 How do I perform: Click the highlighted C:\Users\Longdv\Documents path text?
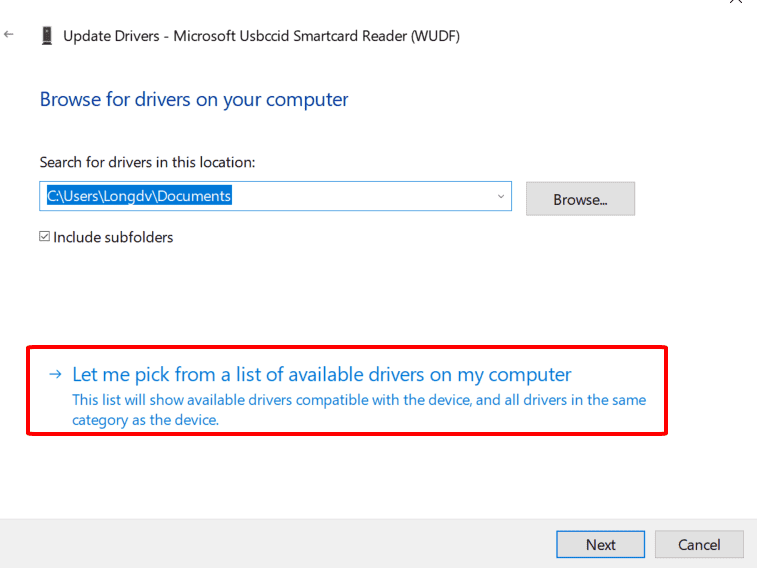(139, 196)
